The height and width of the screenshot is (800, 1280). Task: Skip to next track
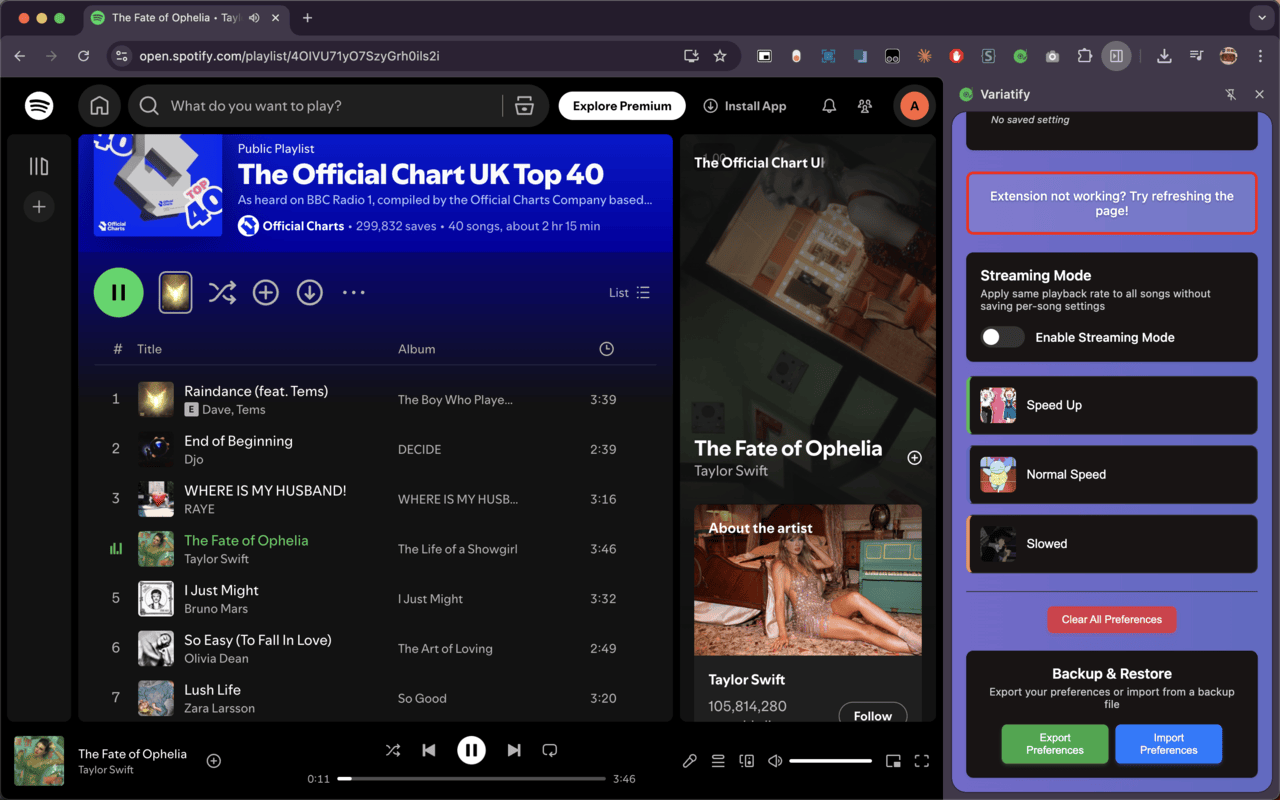[514, 750]
